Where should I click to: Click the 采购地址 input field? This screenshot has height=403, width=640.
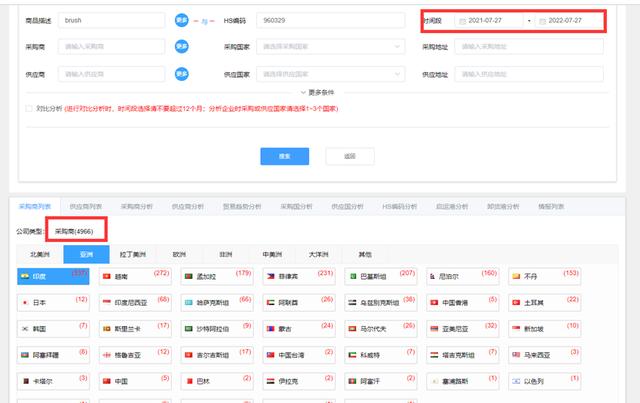[x=529, y=46]
